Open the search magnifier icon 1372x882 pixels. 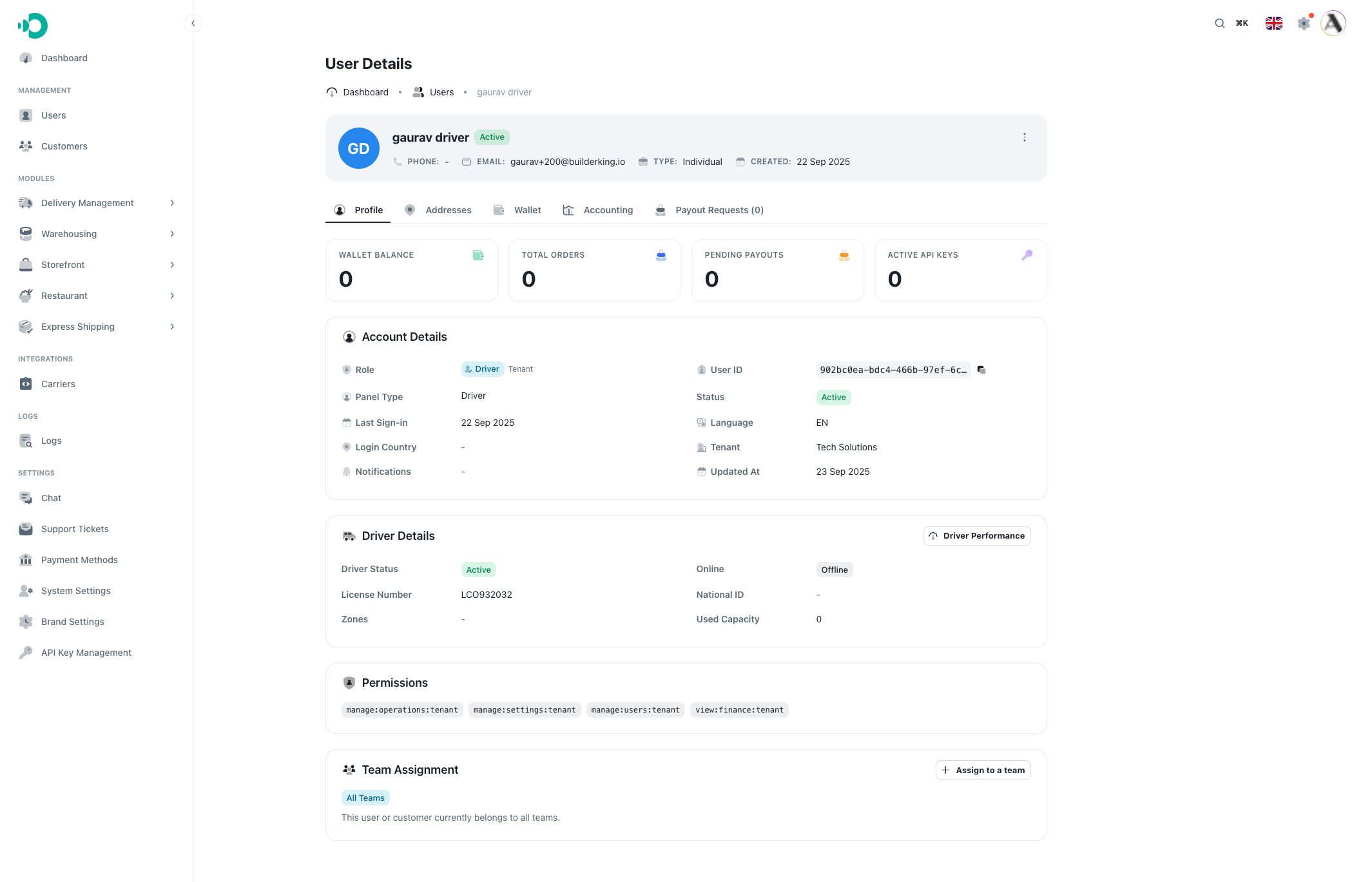tap(1219, 23)
